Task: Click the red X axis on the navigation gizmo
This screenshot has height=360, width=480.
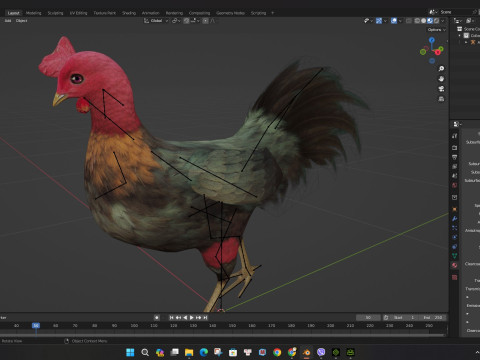Action: pyautogui.click(x=438, y=52)
